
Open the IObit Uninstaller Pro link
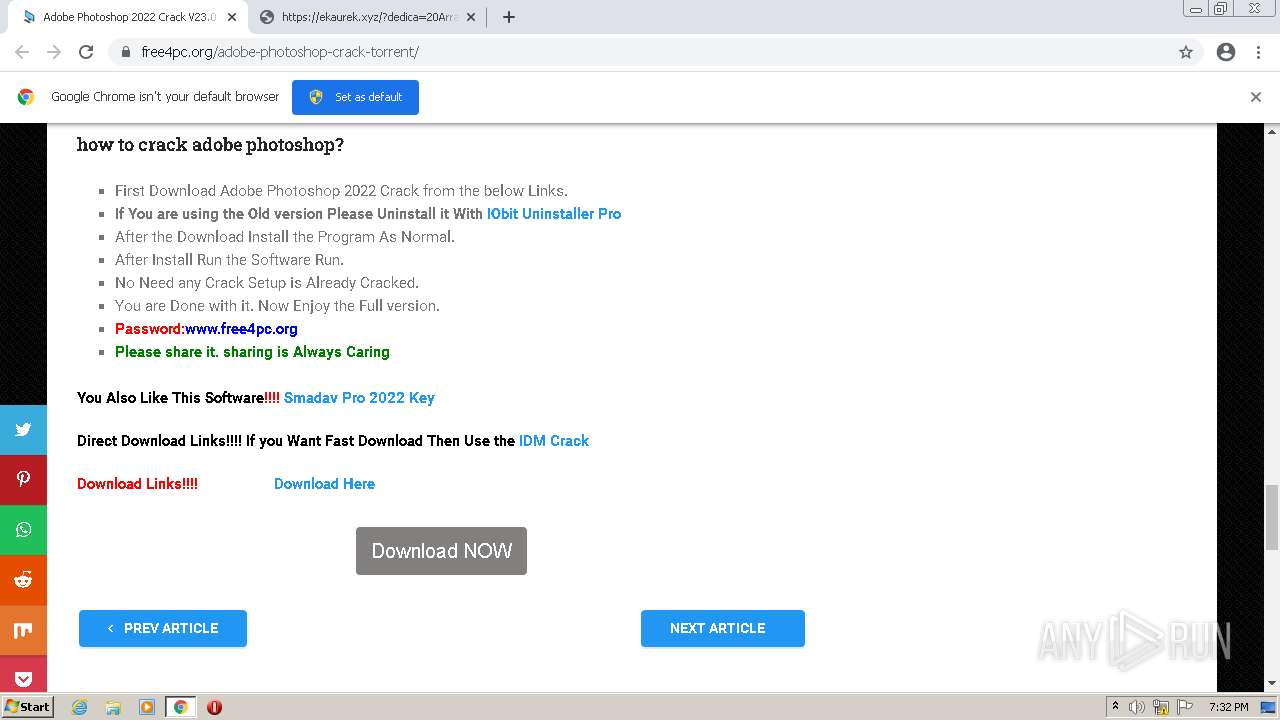554,214
